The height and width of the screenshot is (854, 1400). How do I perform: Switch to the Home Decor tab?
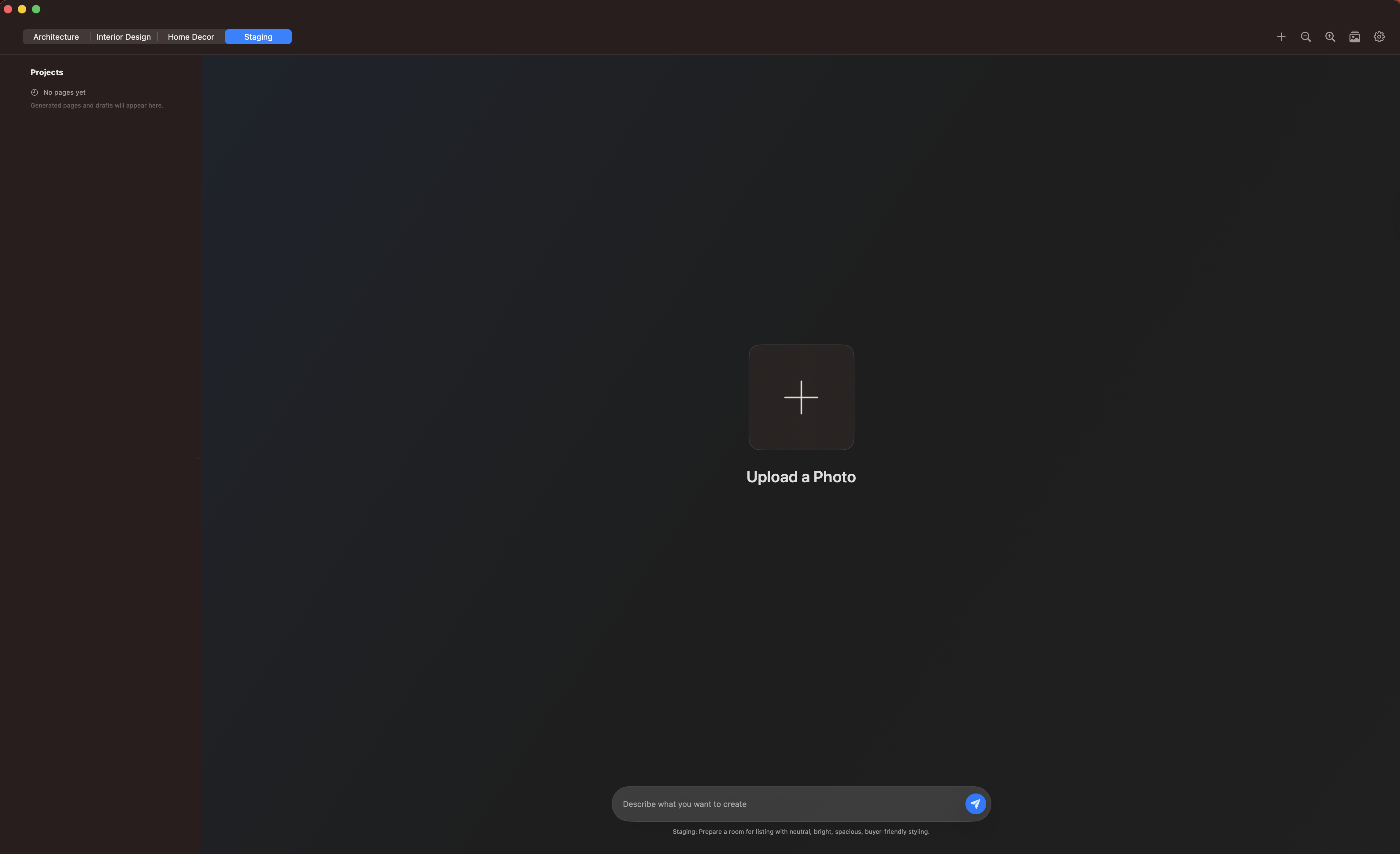click(191, 37)
